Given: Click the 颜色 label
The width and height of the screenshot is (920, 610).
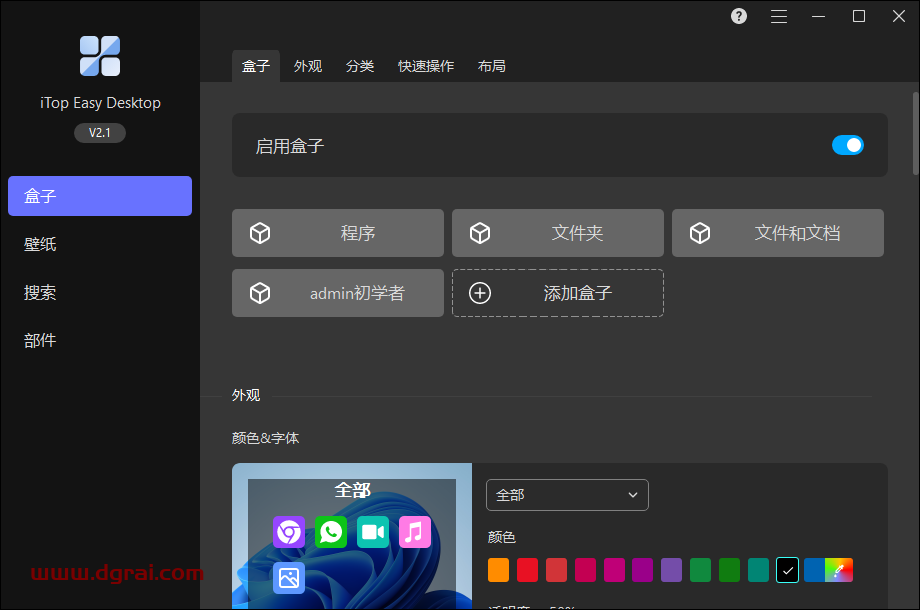Looking at the screenshot, I should tap(502, 537).
